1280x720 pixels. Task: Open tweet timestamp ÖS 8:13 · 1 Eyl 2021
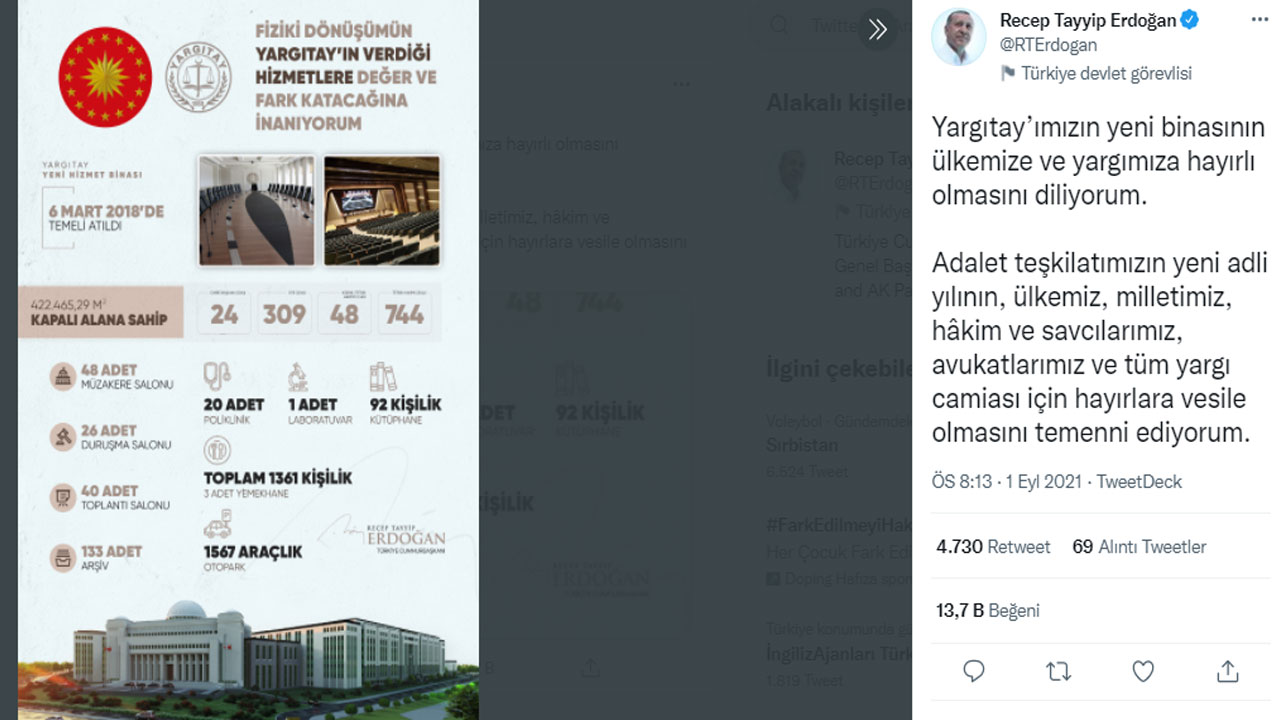(x=1007, y=482)
